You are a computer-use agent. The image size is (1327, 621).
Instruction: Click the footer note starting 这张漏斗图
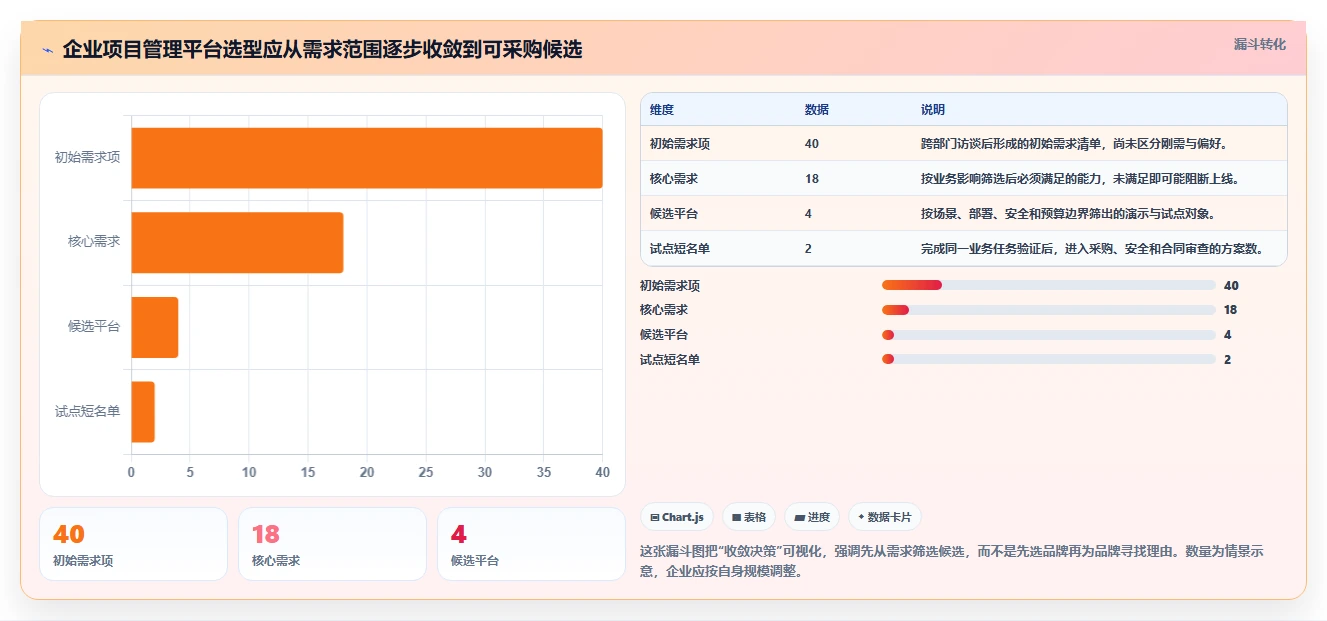click(953, 562)
